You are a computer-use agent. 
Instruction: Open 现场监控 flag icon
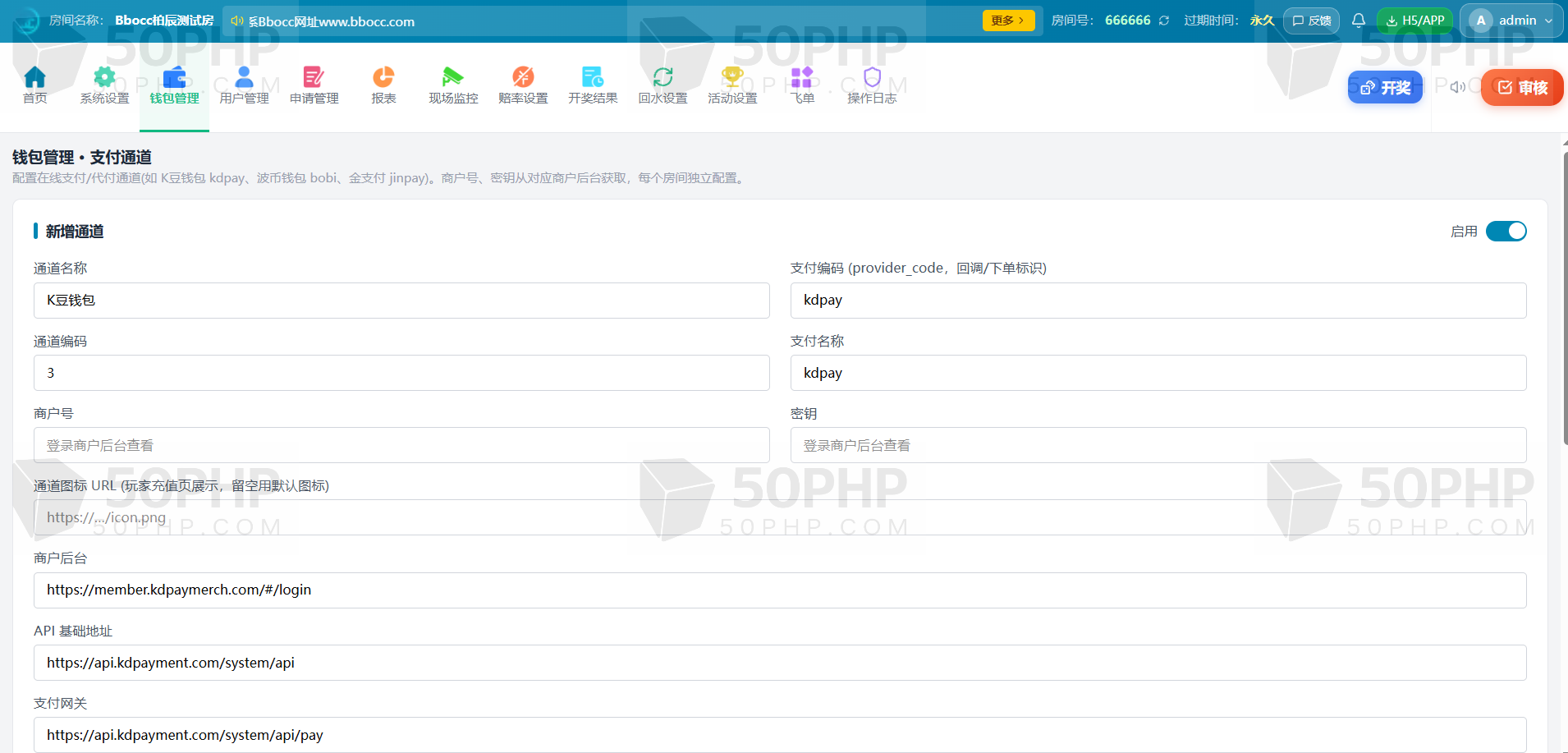coord(453,77)
